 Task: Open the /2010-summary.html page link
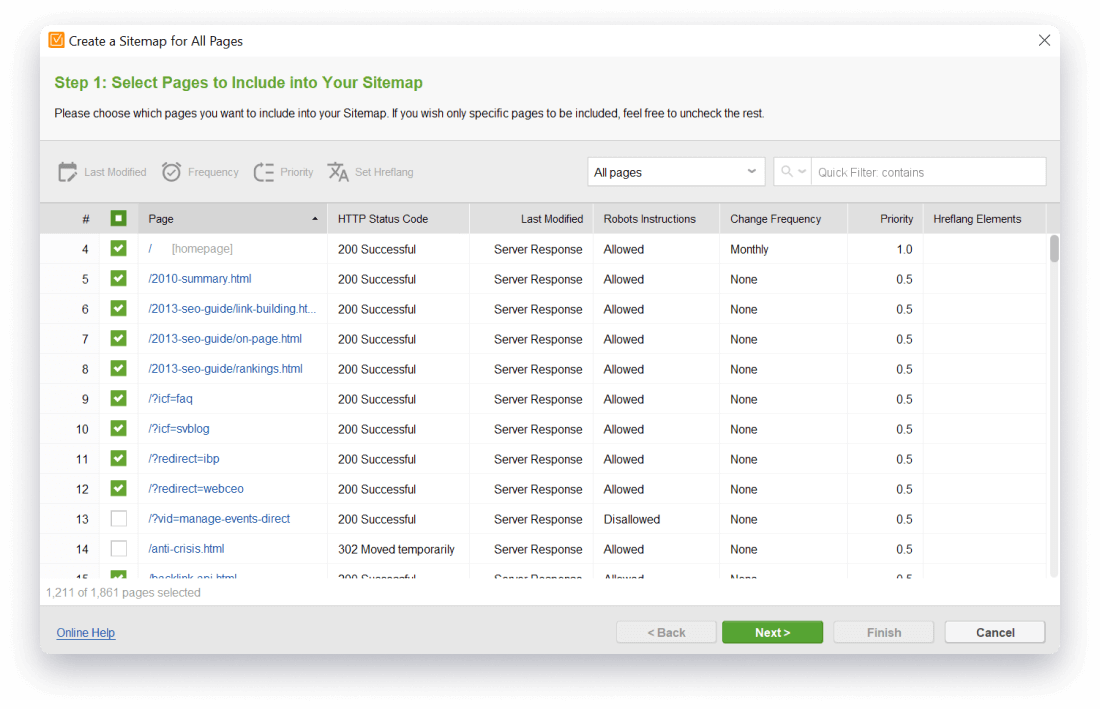pyautogui.click(x=200, y=279)
